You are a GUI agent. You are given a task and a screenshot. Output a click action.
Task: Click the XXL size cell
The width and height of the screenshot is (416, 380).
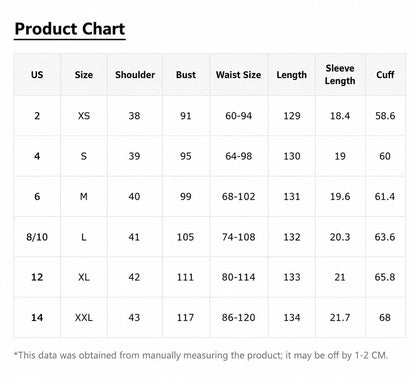[x=84, y=317]
